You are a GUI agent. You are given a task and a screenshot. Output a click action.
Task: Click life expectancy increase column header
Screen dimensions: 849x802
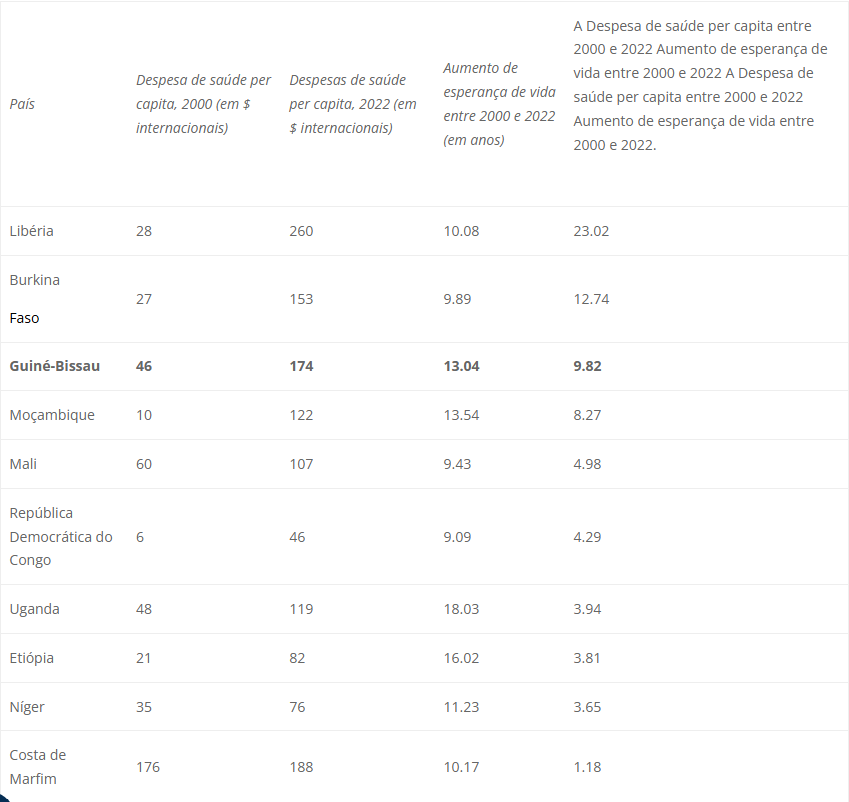pyautogui.click(x=499, y=104)
